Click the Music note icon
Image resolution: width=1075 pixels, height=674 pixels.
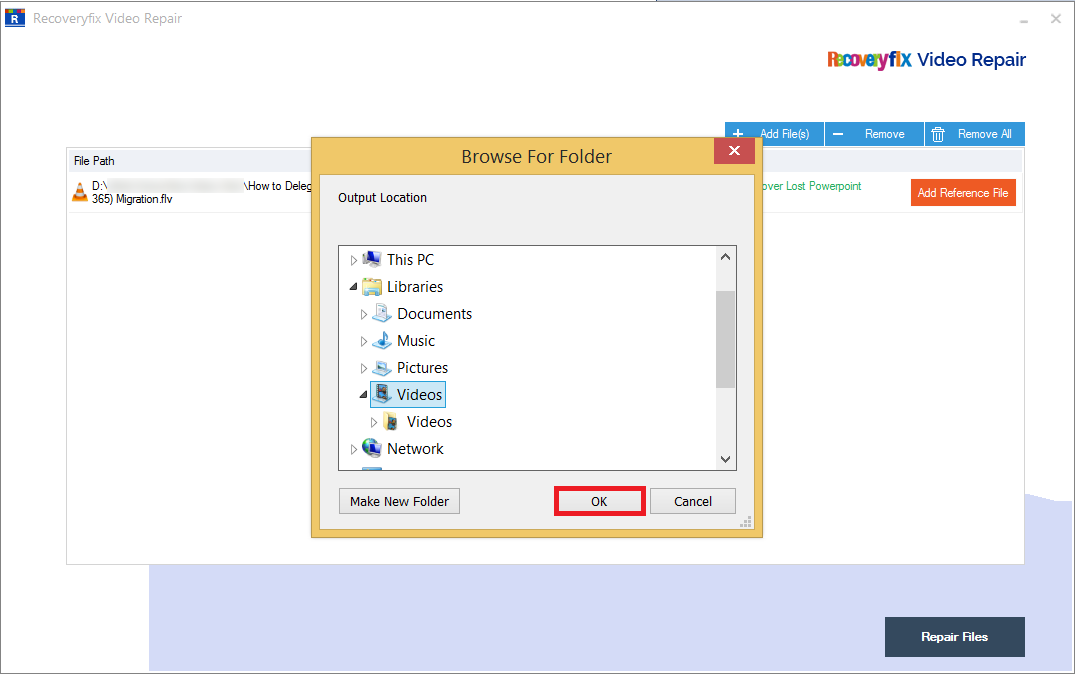[382, 340]
